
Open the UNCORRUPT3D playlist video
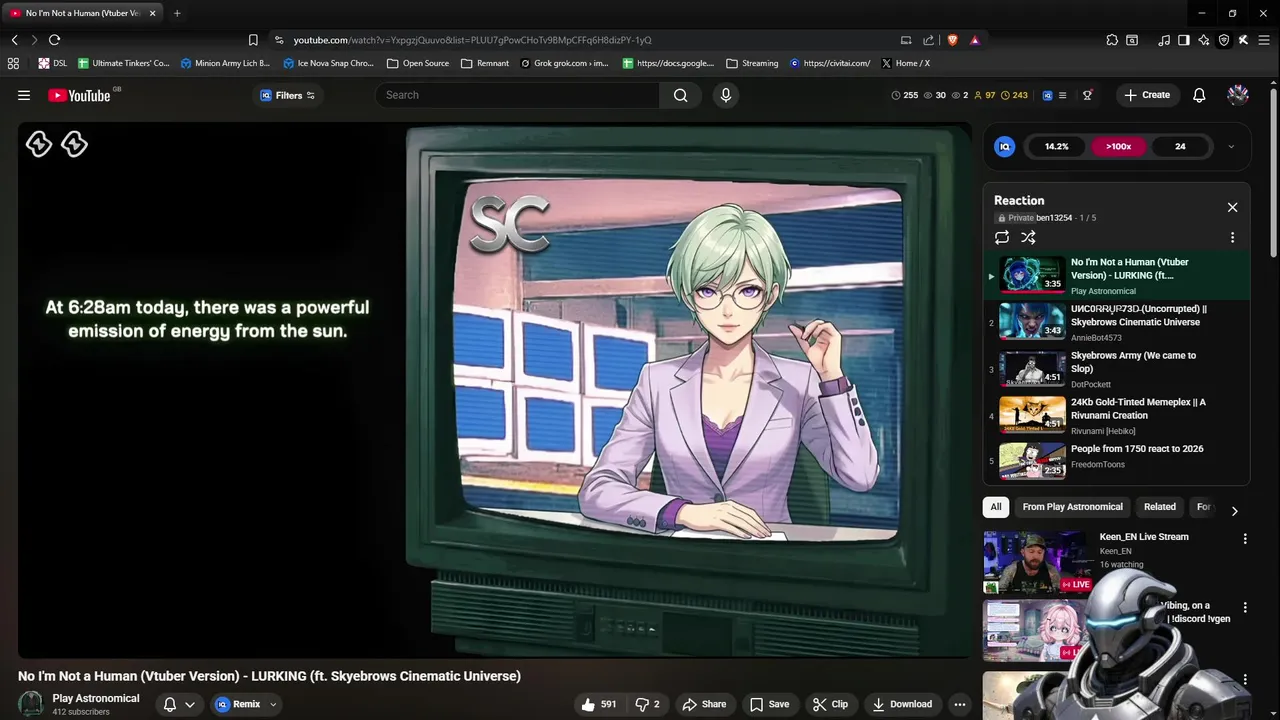click(1116, 323)
